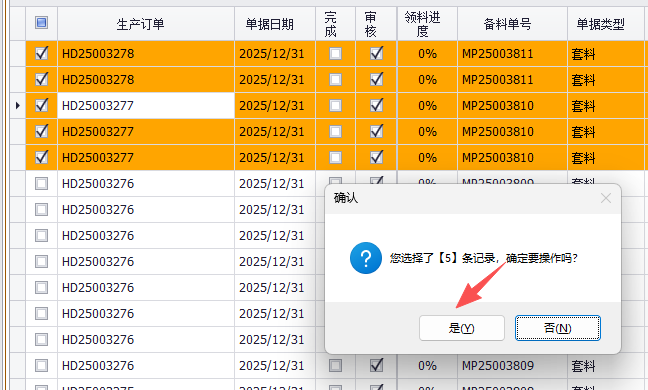The image size is (648, 390).
Task: Close the 确认 dialog with X
Action: click(606, 198)
